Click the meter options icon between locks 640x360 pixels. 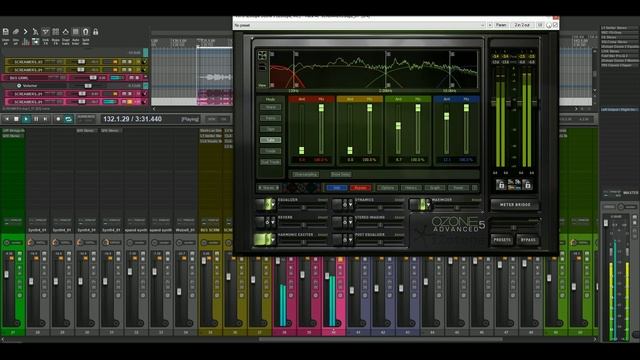(x=514, y=185)
